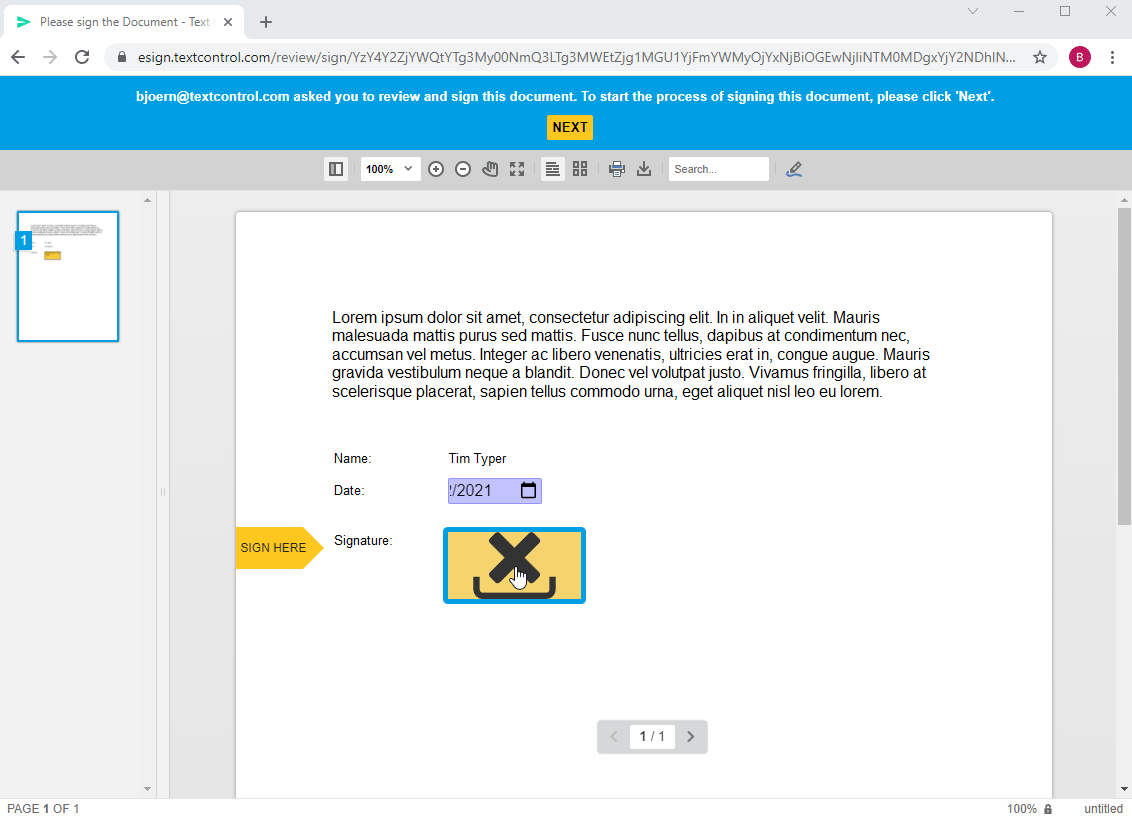Click the zoom in plus icon

tap(436, 169)
